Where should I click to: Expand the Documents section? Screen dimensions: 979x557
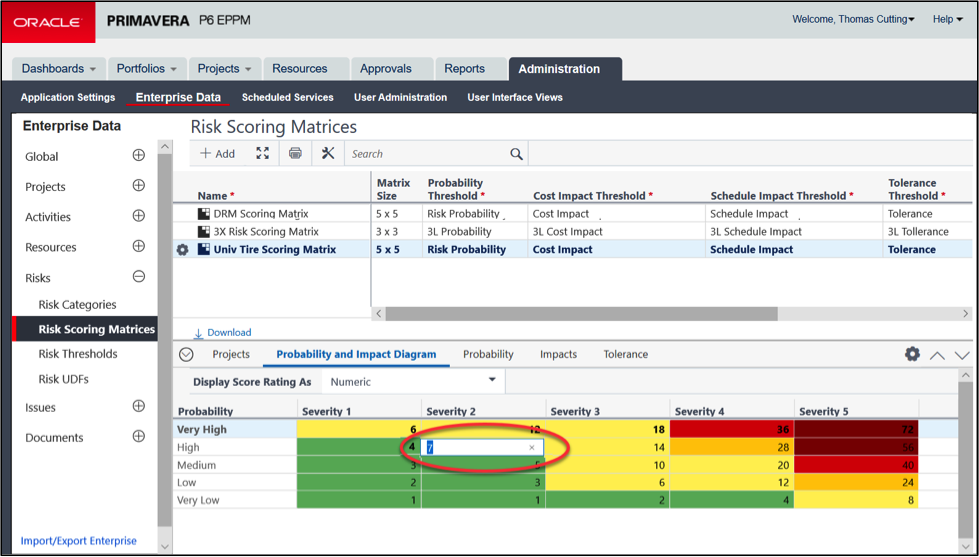tap(139, 436)
